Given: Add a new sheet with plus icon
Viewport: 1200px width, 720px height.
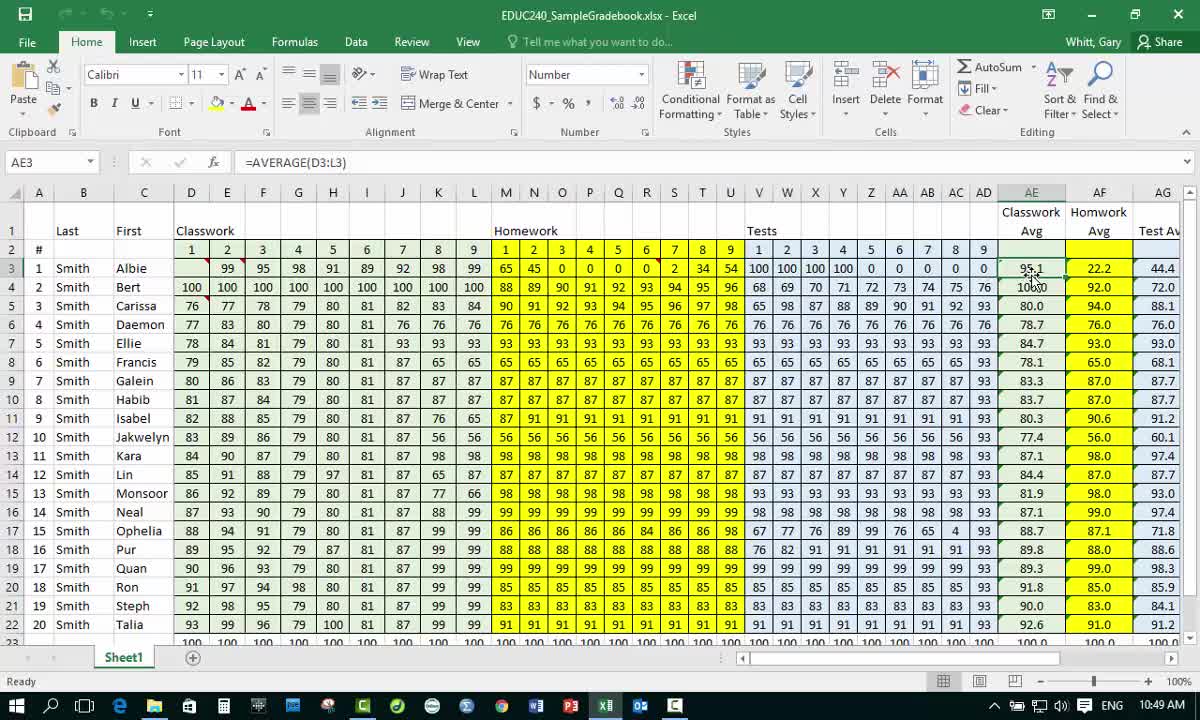Looking at the screenshot, I should tap(193, 657).
